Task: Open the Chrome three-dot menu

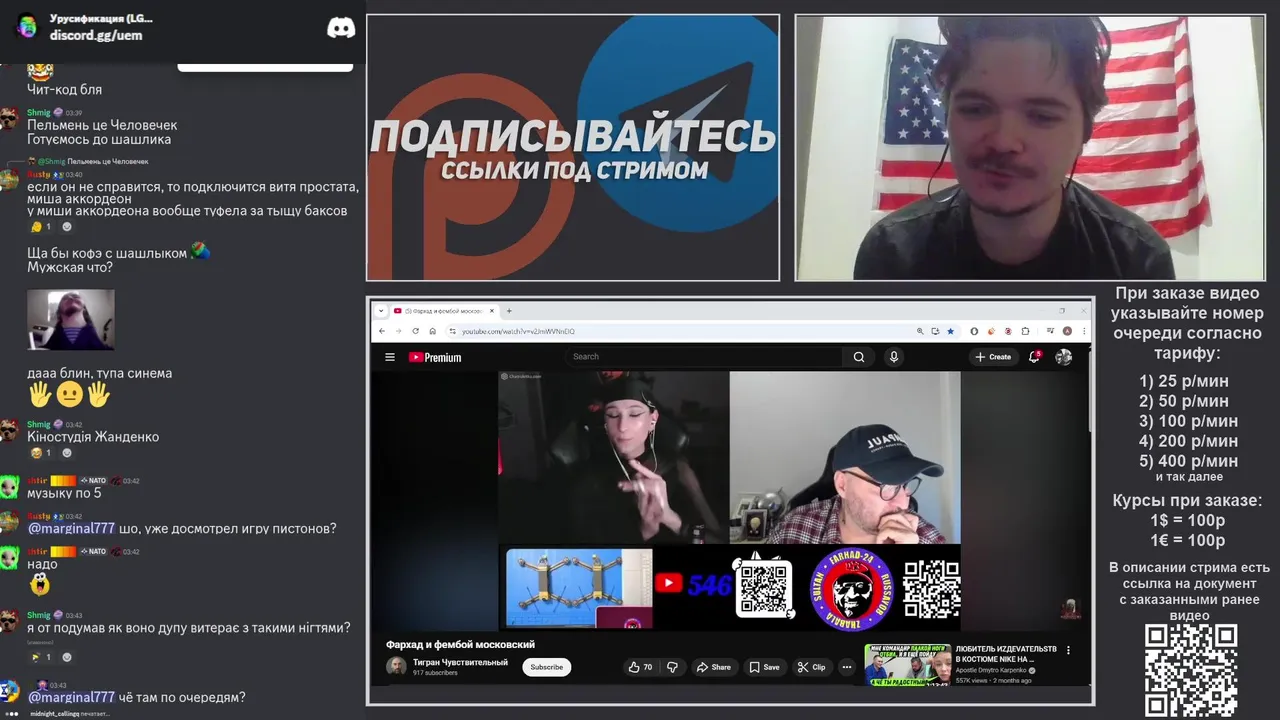Action: (1083, 331)
